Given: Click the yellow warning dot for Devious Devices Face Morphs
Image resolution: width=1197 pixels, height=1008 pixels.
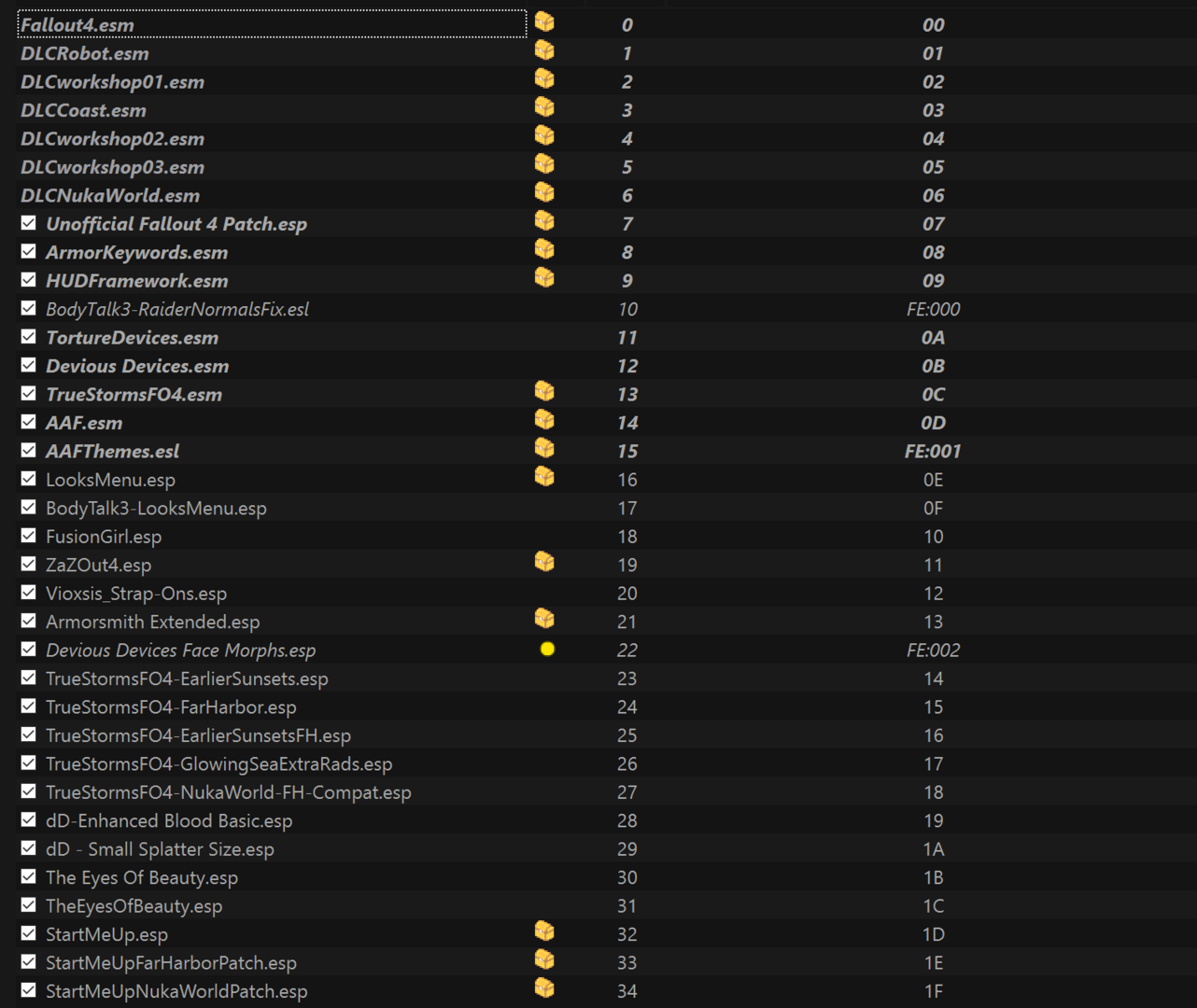Looking at the screenshot, I should tap(547, 649).
